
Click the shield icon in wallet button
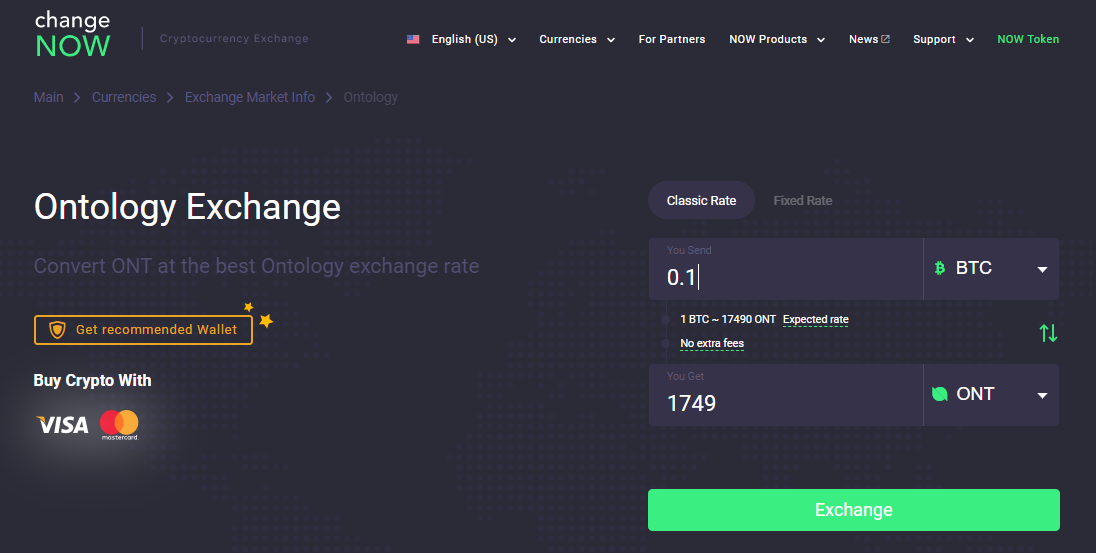57,330
